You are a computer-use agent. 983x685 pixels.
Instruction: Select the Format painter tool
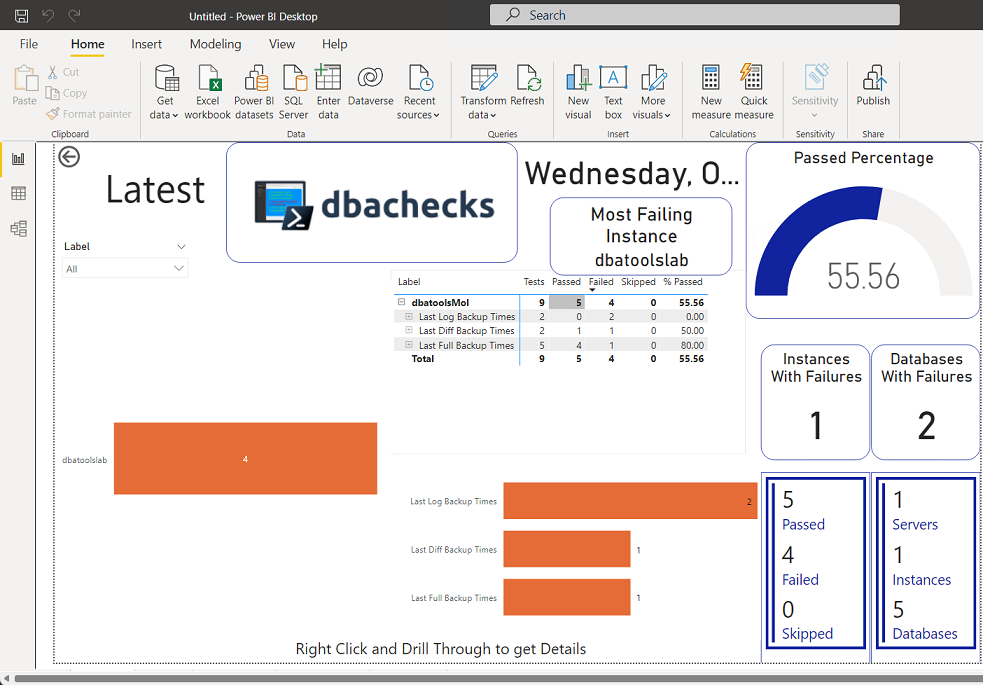point(88,113)
